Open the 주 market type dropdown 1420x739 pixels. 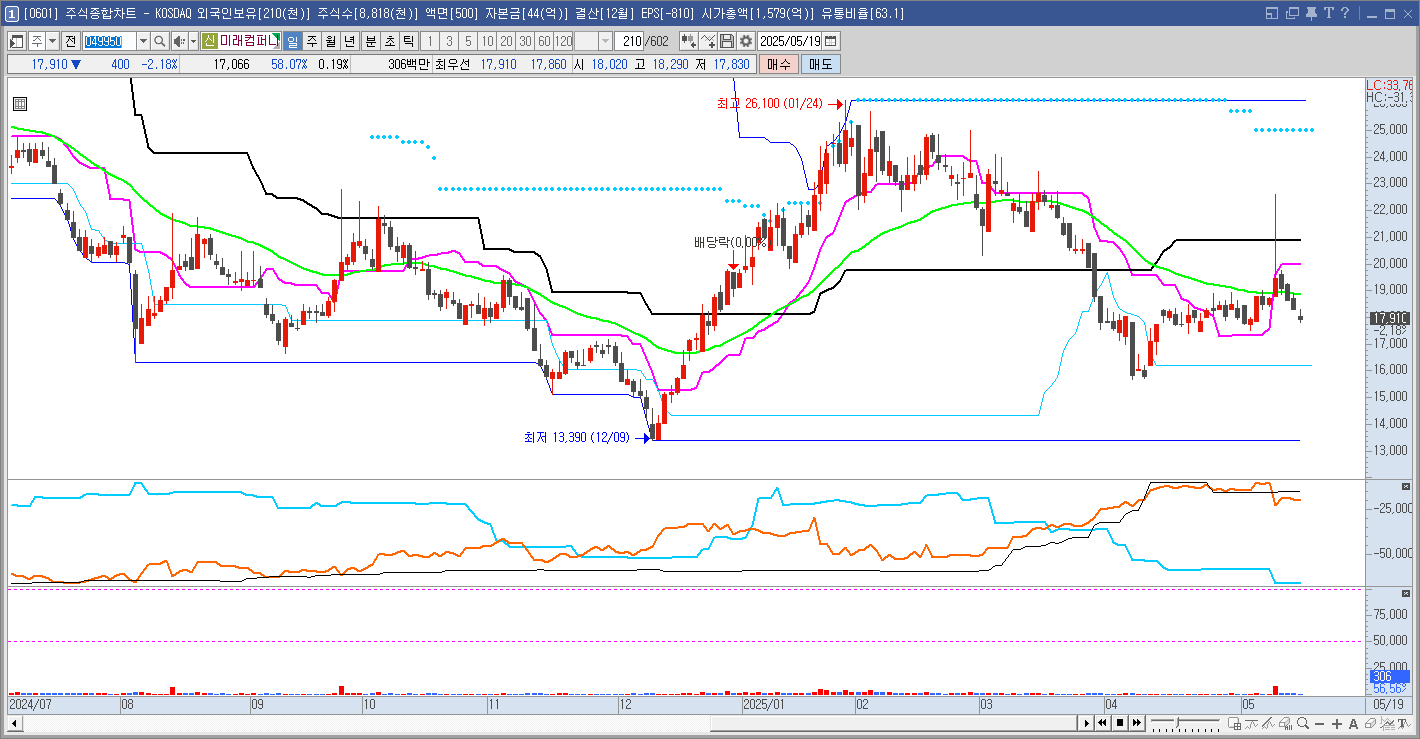pyautogui.click(x=53, y=41)
